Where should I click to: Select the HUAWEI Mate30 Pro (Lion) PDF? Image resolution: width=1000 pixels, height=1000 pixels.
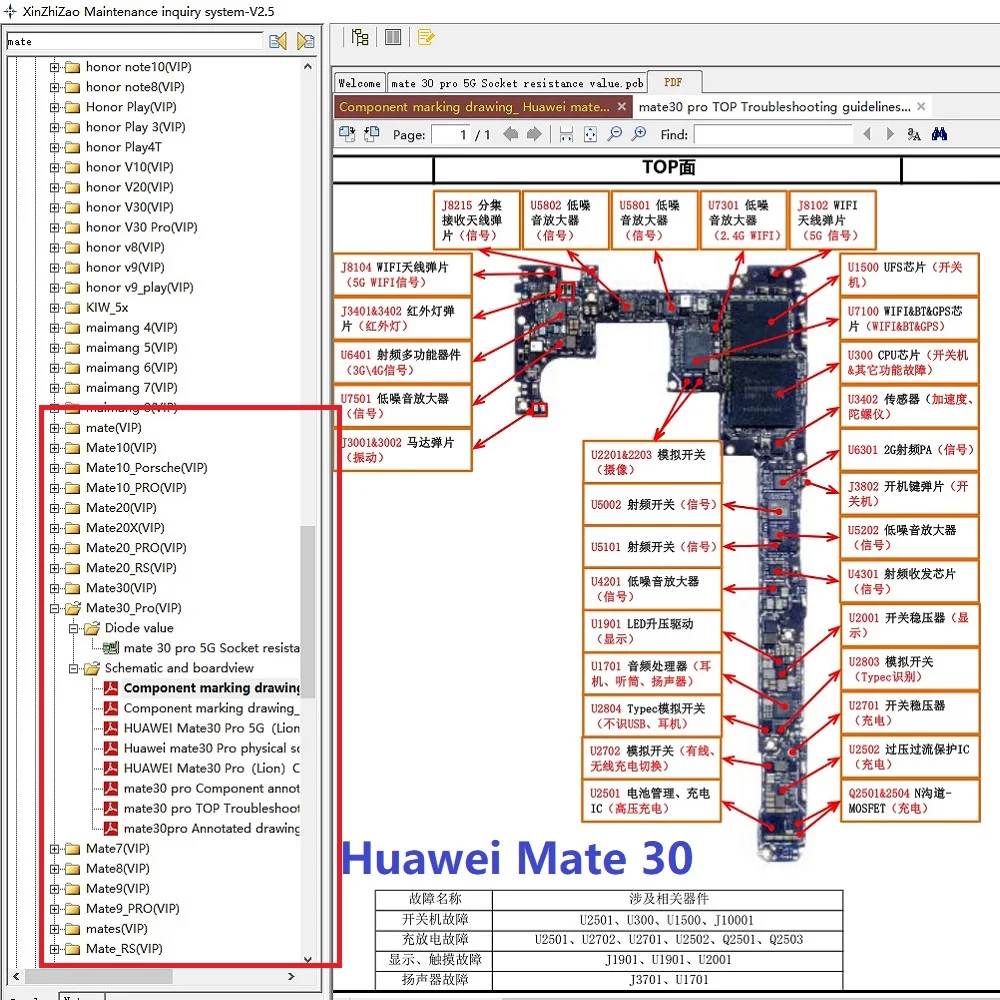pos(211,768)
